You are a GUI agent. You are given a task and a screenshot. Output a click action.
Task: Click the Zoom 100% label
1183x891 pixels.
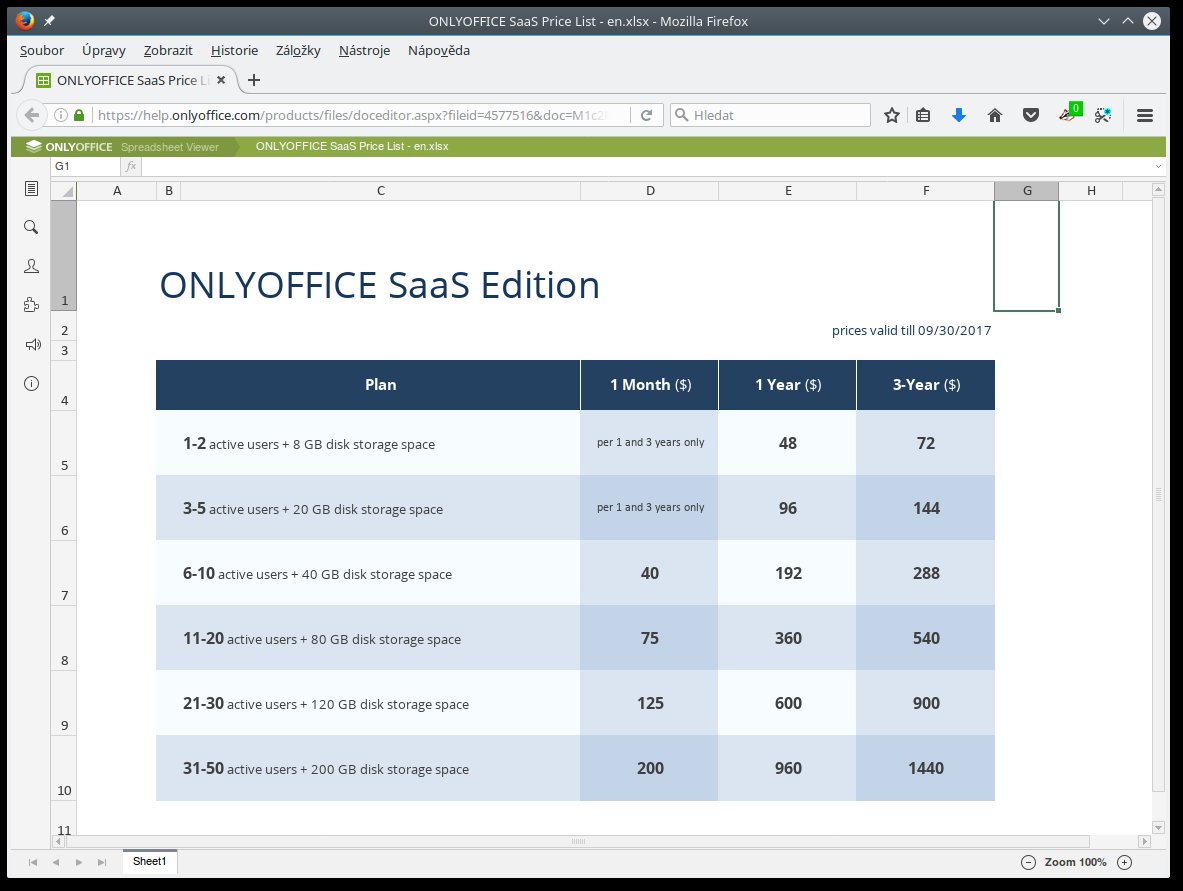(1075, 862)
